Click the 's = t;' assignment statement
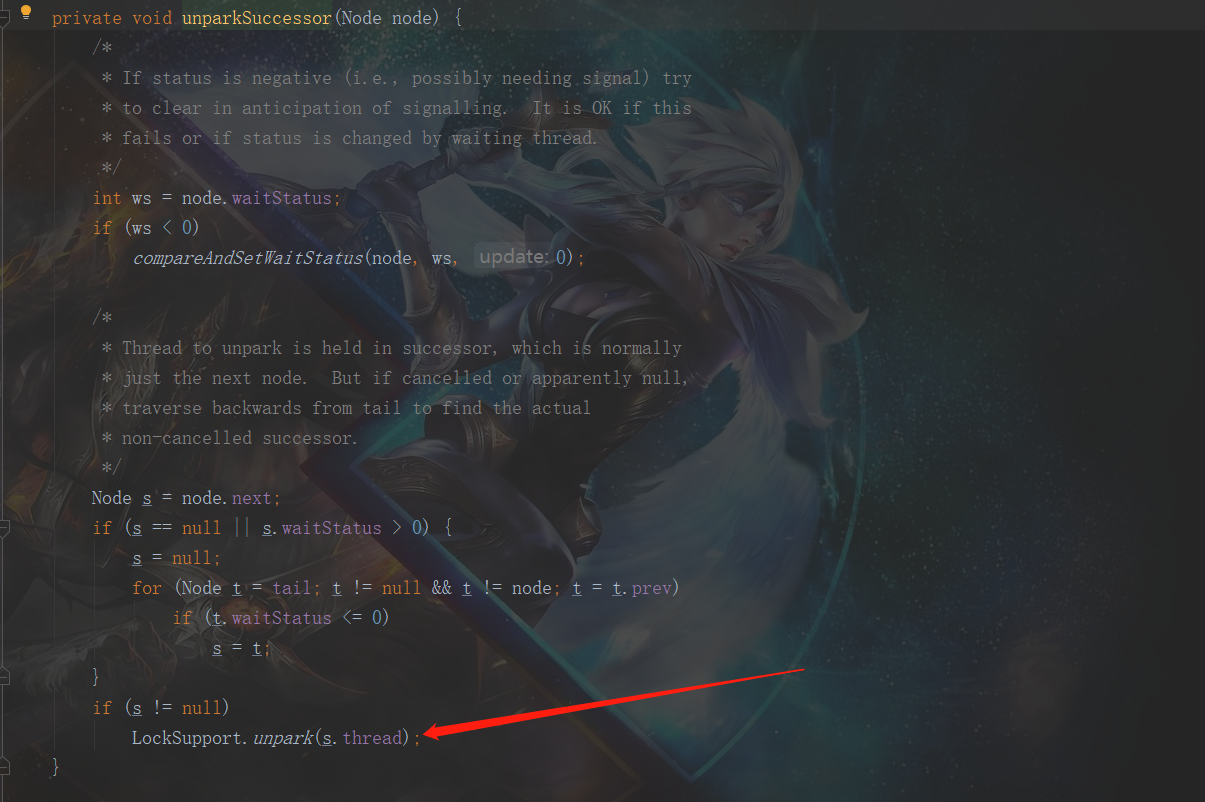1205x802 pixels. (x=241, y=648)
